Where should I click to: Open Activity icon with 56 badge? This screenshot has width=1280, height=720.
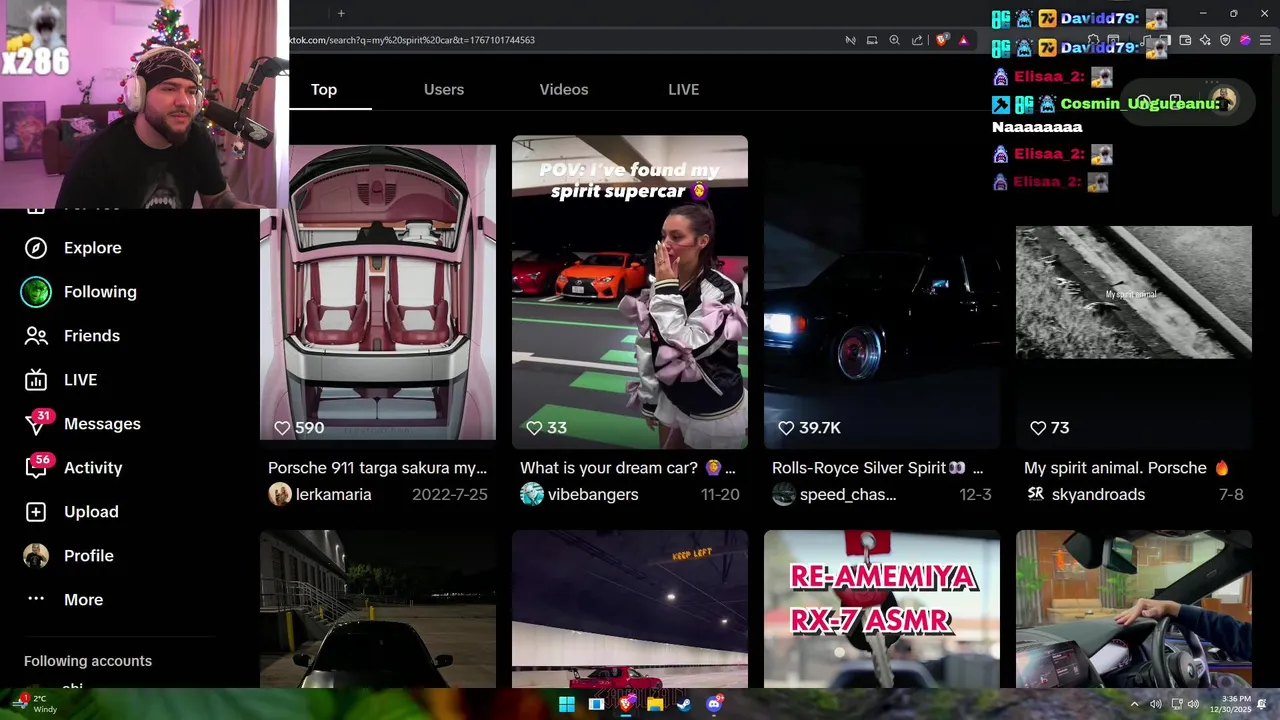[x=36, y=468]
